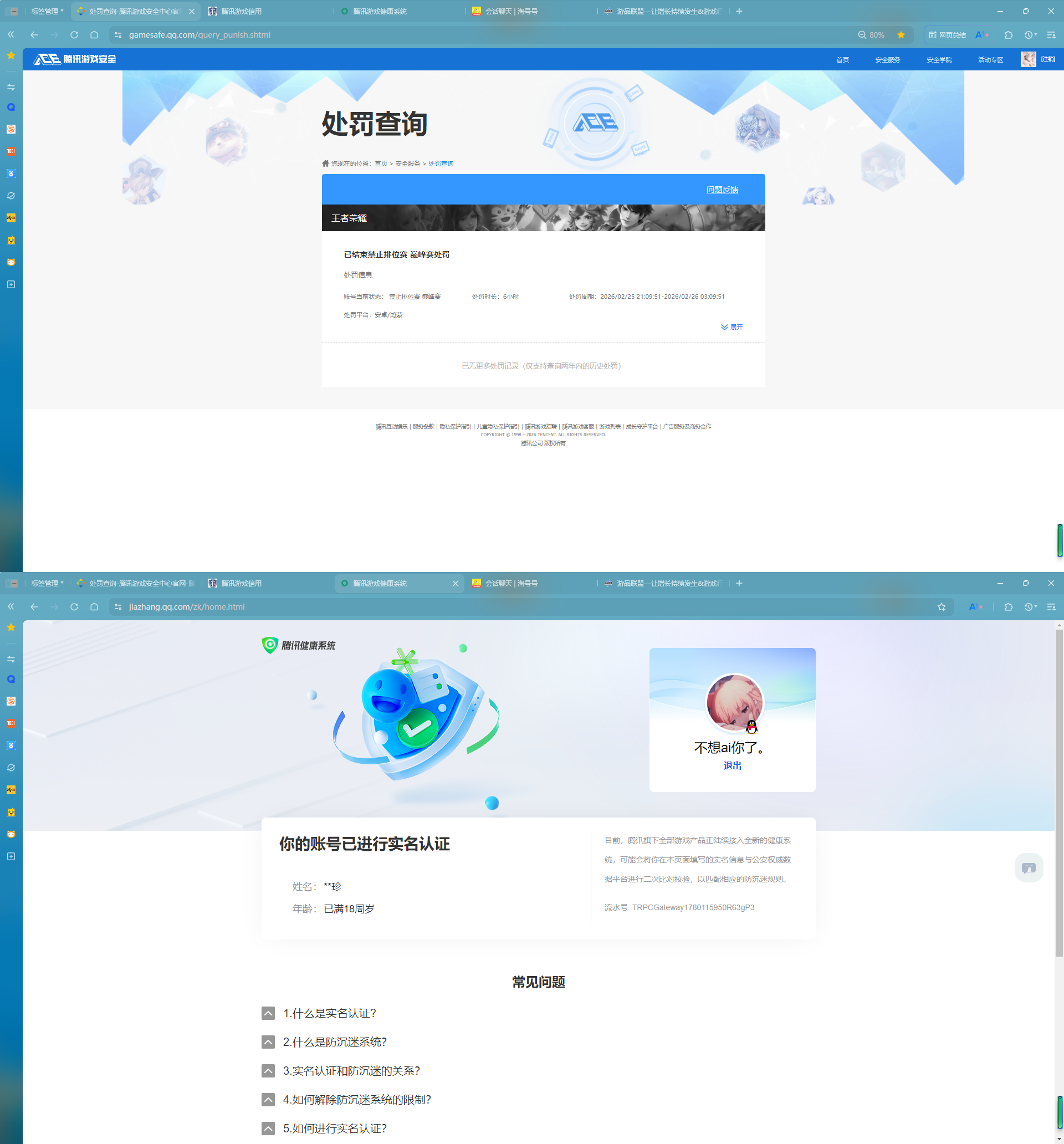Switch to 腾讯游戏健康系统 tab in gamesafe window
The image size is (1064, 1144).
pos(400,12)
